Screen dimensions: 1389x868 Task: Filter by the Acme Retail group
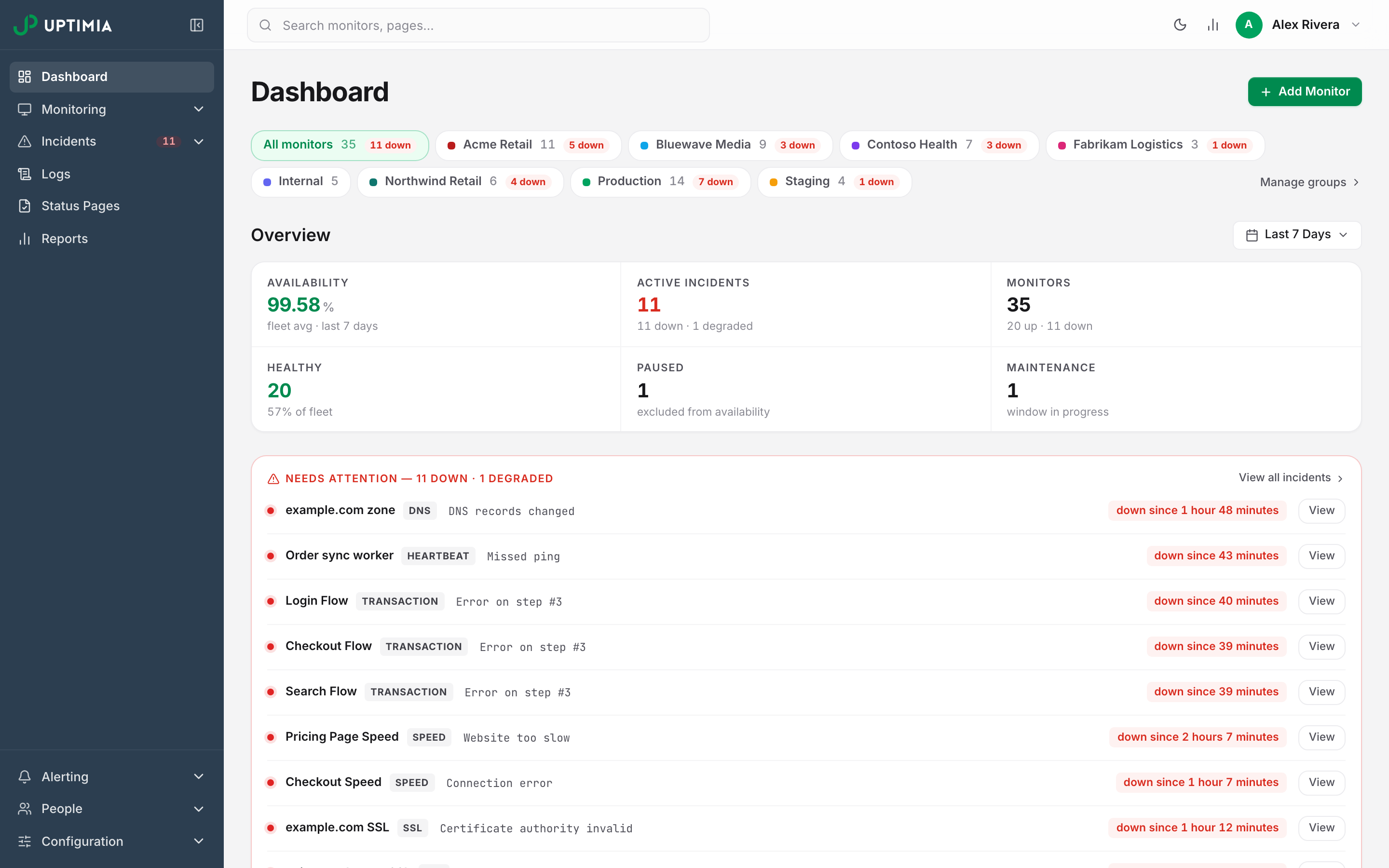pyautogui.click(x=528, y=145)
